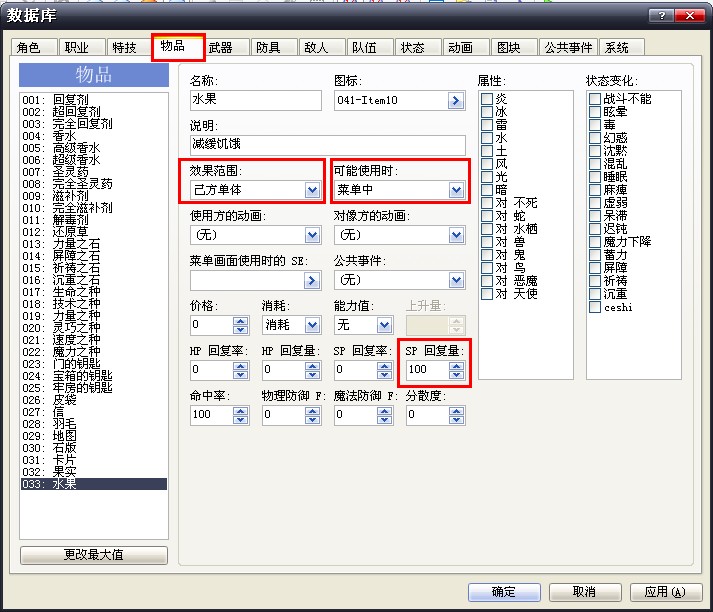This screenshot has width=713, height=612.
Task: Open the 动画 tab
Action: (x=466, y=47)
